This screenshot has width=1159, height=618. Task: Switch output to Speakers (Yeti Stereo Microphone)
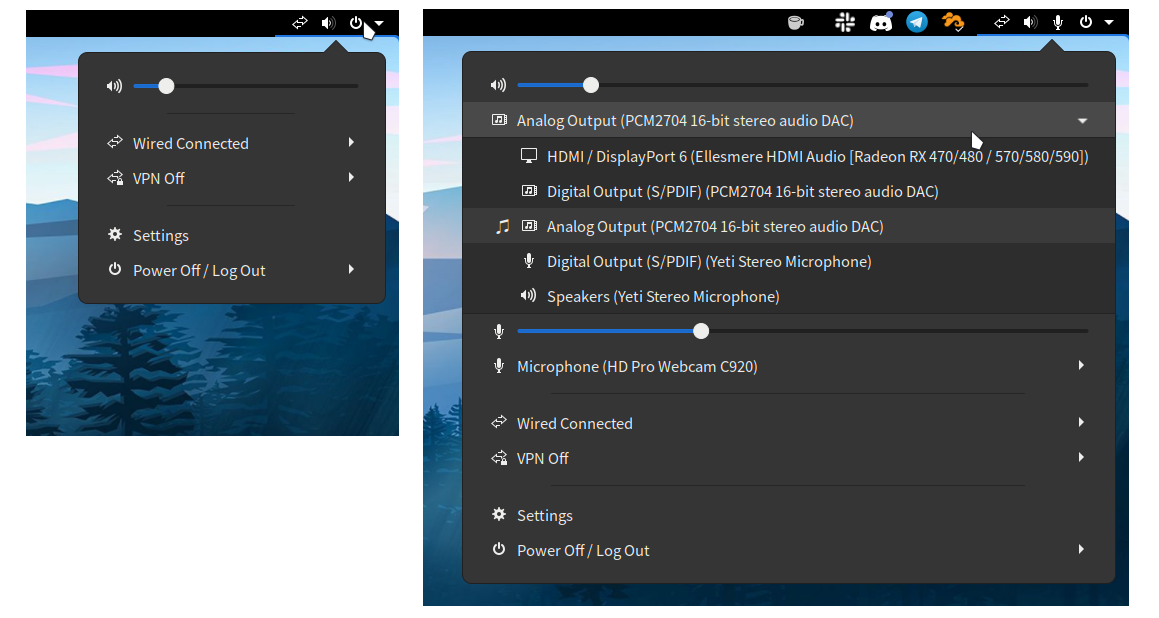coord(662,297)
